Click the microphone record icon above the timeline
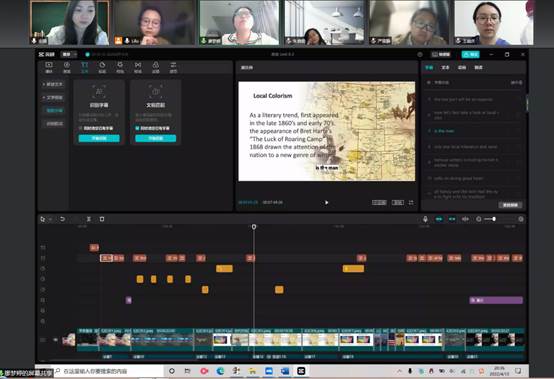The image size is (554, 379). point(425,219)
